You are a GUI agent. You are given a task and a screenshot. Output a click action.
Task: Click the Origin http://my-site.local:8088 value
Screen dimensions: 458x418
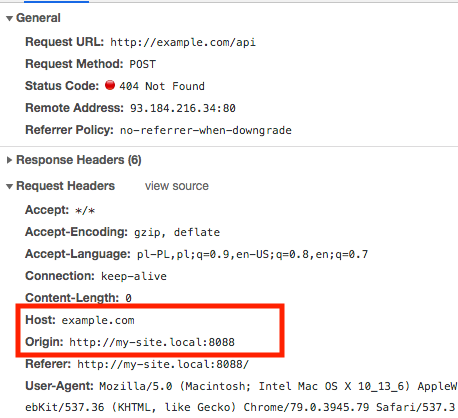(152, 342)
